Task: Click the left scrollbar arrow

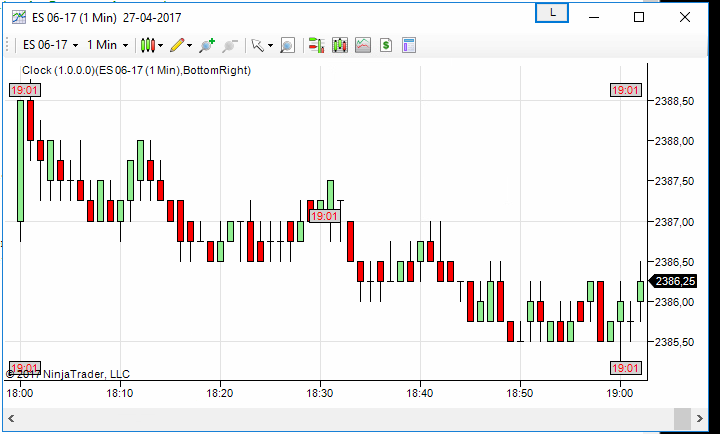Action: pyautogui.click(x=11, y=418)
